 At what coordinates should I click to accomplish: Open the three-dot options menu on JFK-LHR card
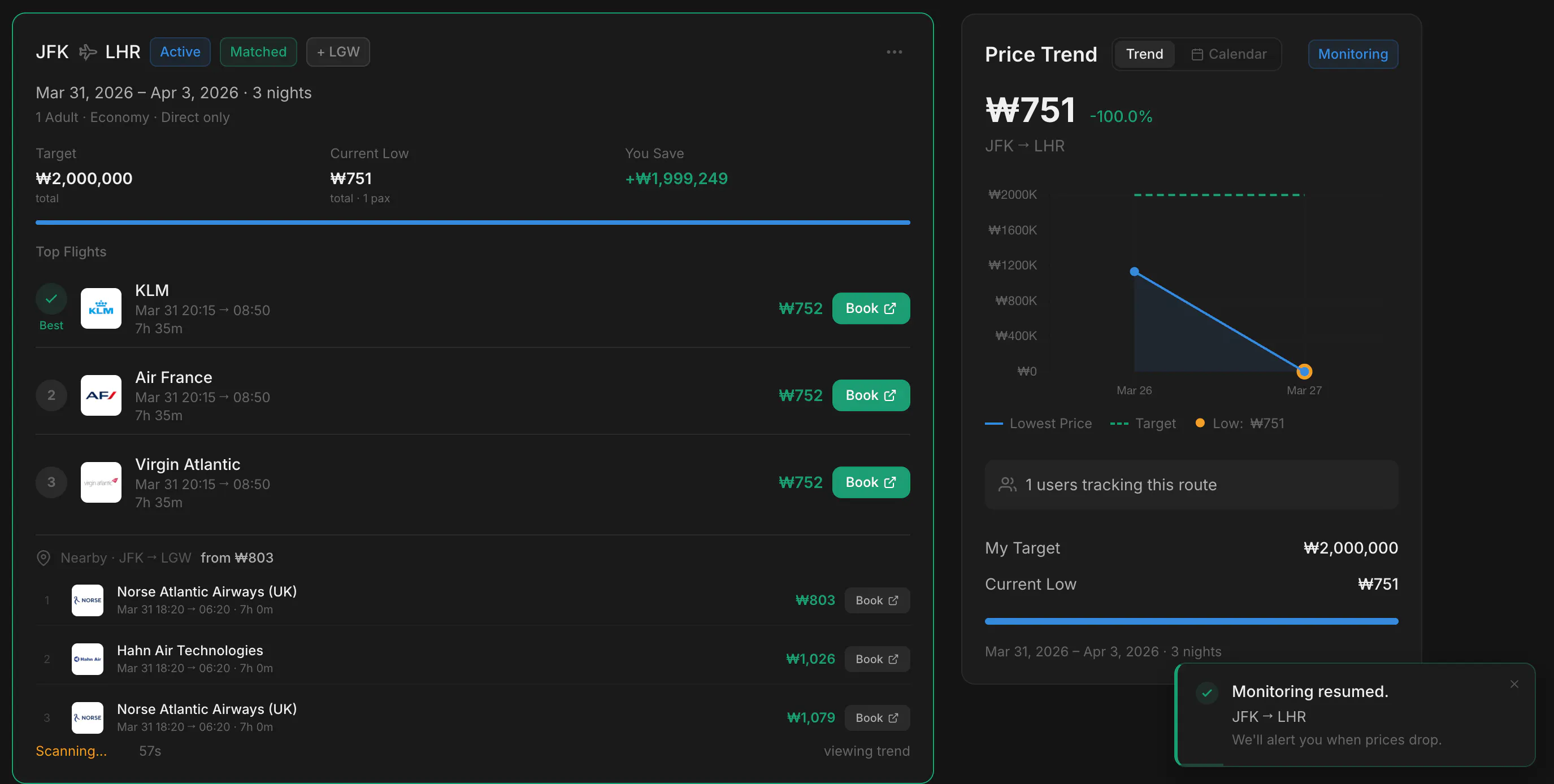(894, 52)
